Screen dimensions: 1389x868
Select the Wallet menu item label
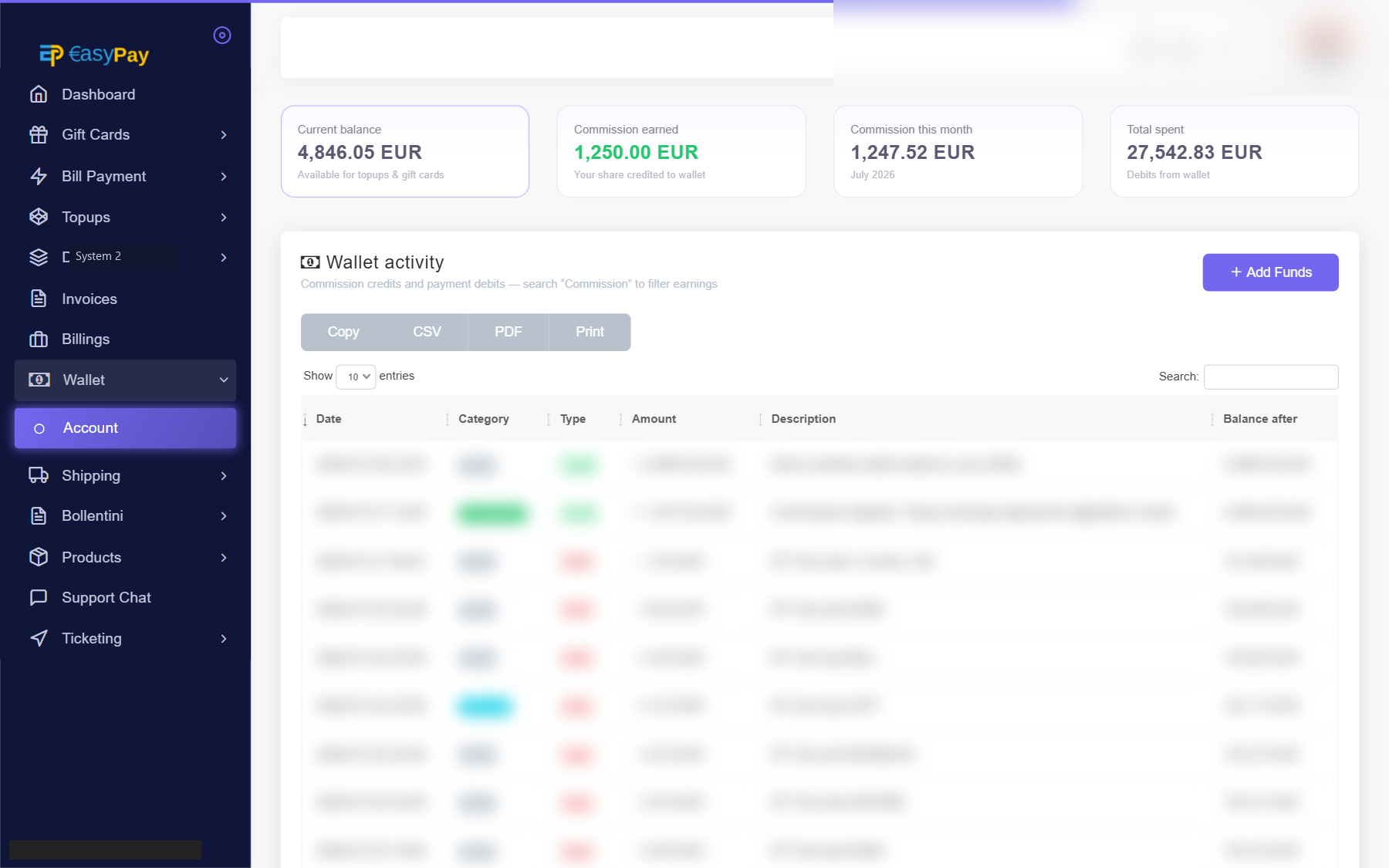pos(84,380)
